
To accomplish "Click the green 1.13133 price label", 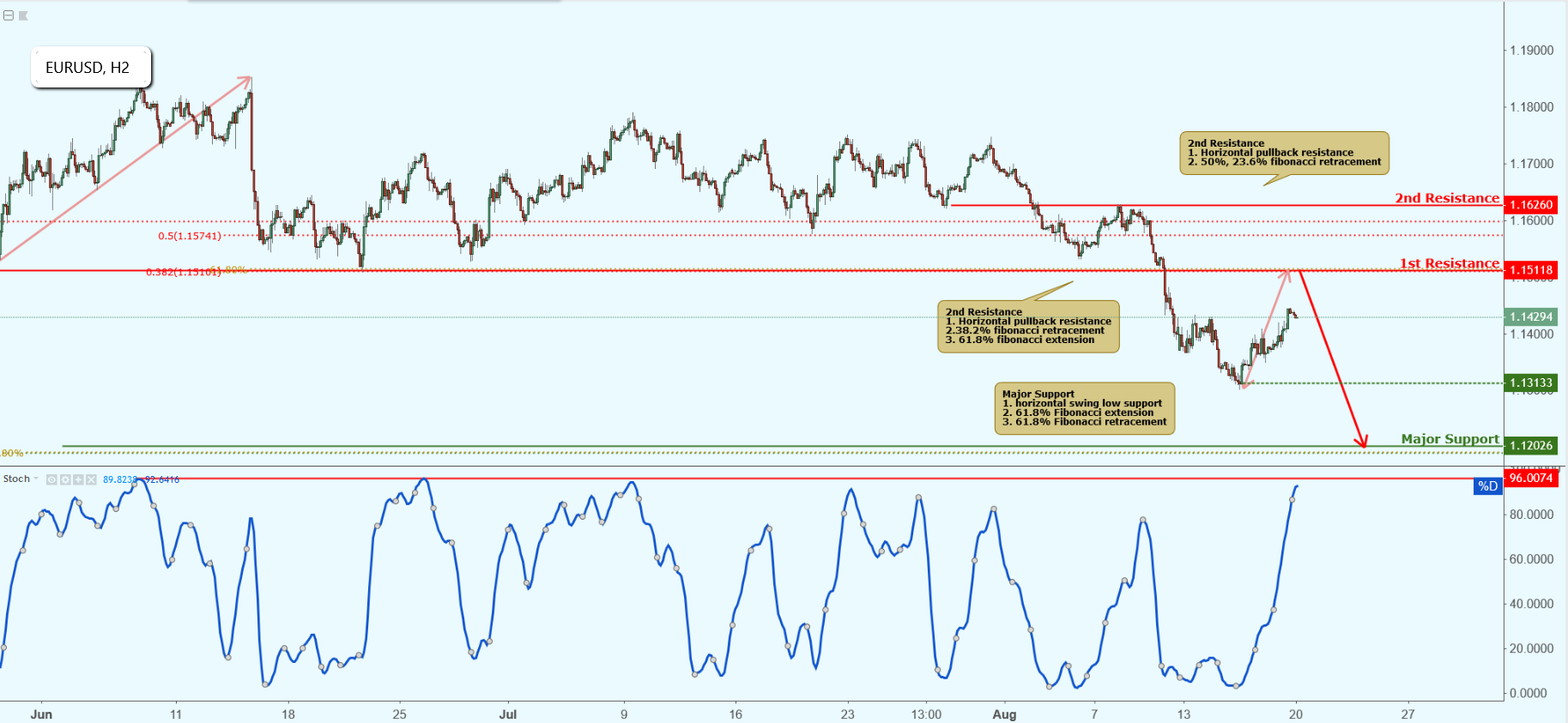I will (x=1531, y=383).
